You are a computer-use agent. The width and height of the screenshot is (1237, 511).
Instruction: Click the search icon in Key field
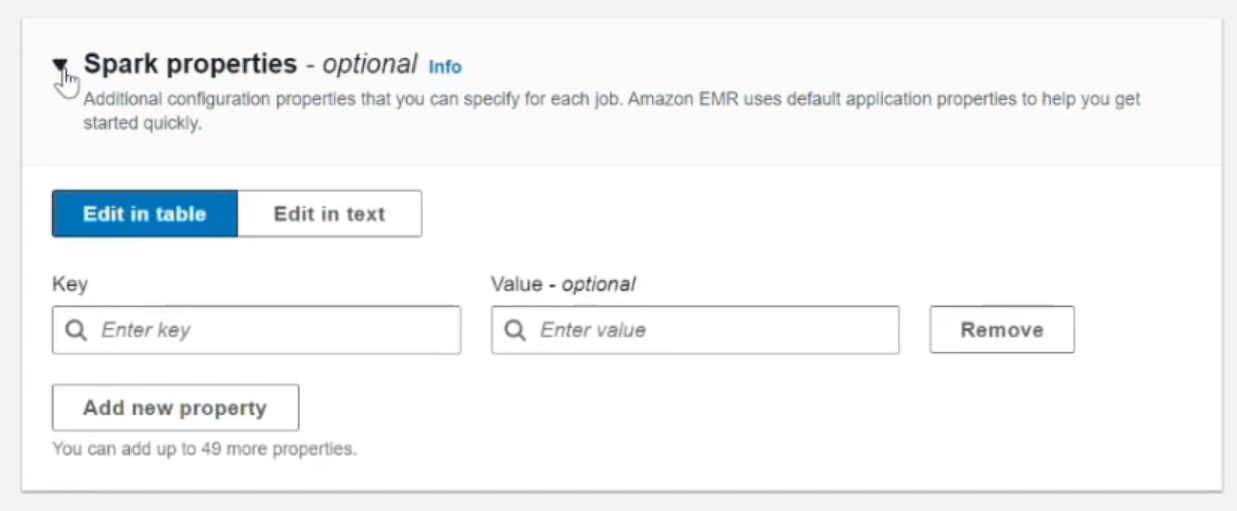tap(76, 330)
